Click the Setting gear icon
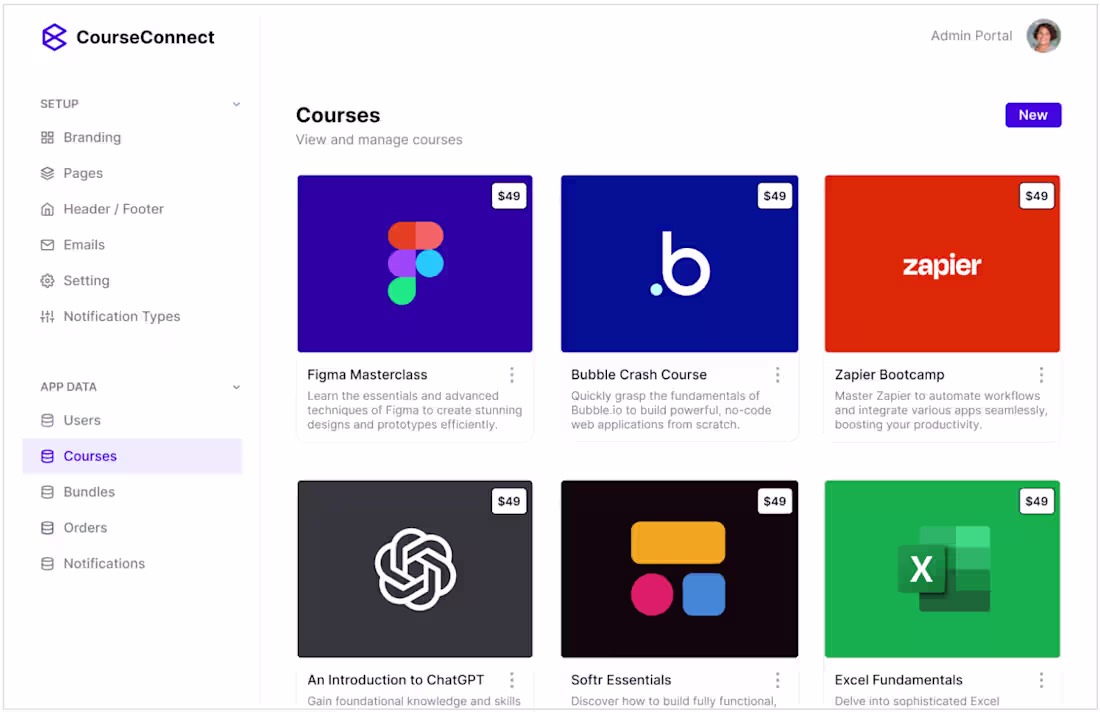Image resolution: width=1100 pixels, height=712 pixels. [x=47, y=281]
